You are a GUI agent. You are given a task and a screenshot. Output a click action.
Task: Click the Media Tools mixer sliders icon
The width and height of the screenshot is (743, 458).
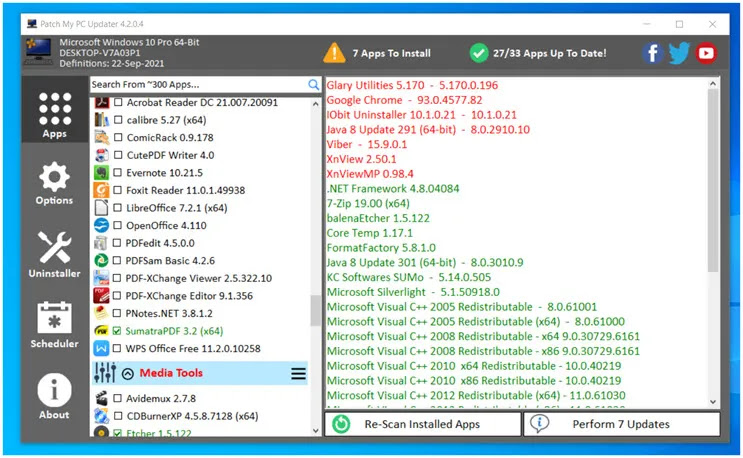[105, 373]
